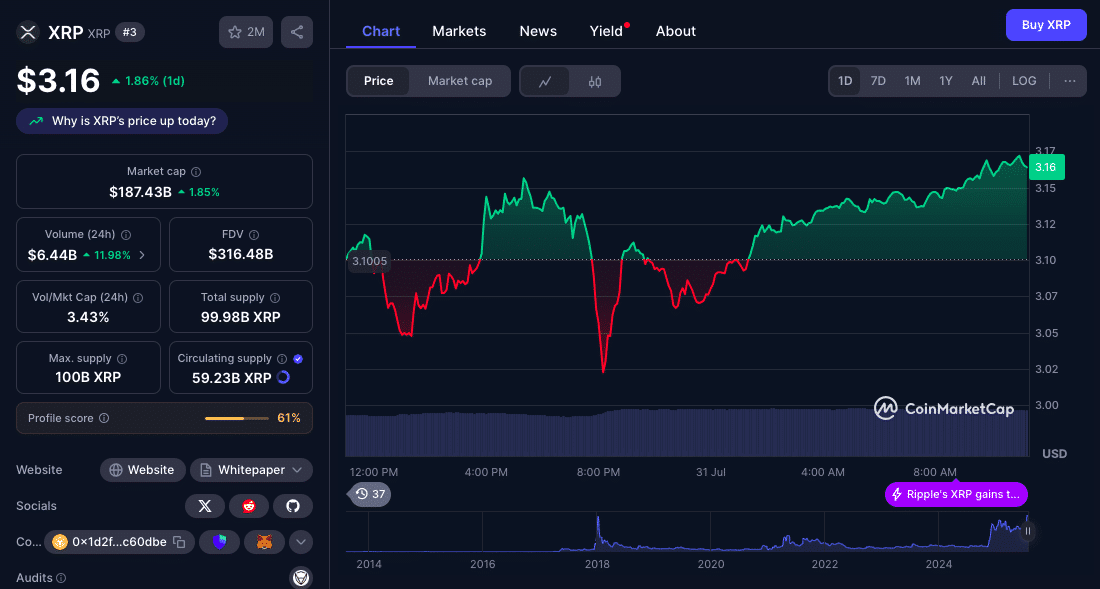Screen dimensions: 1100x589
Task: Open 'Why is XRP's price up today?'
Action: [121, 120]
